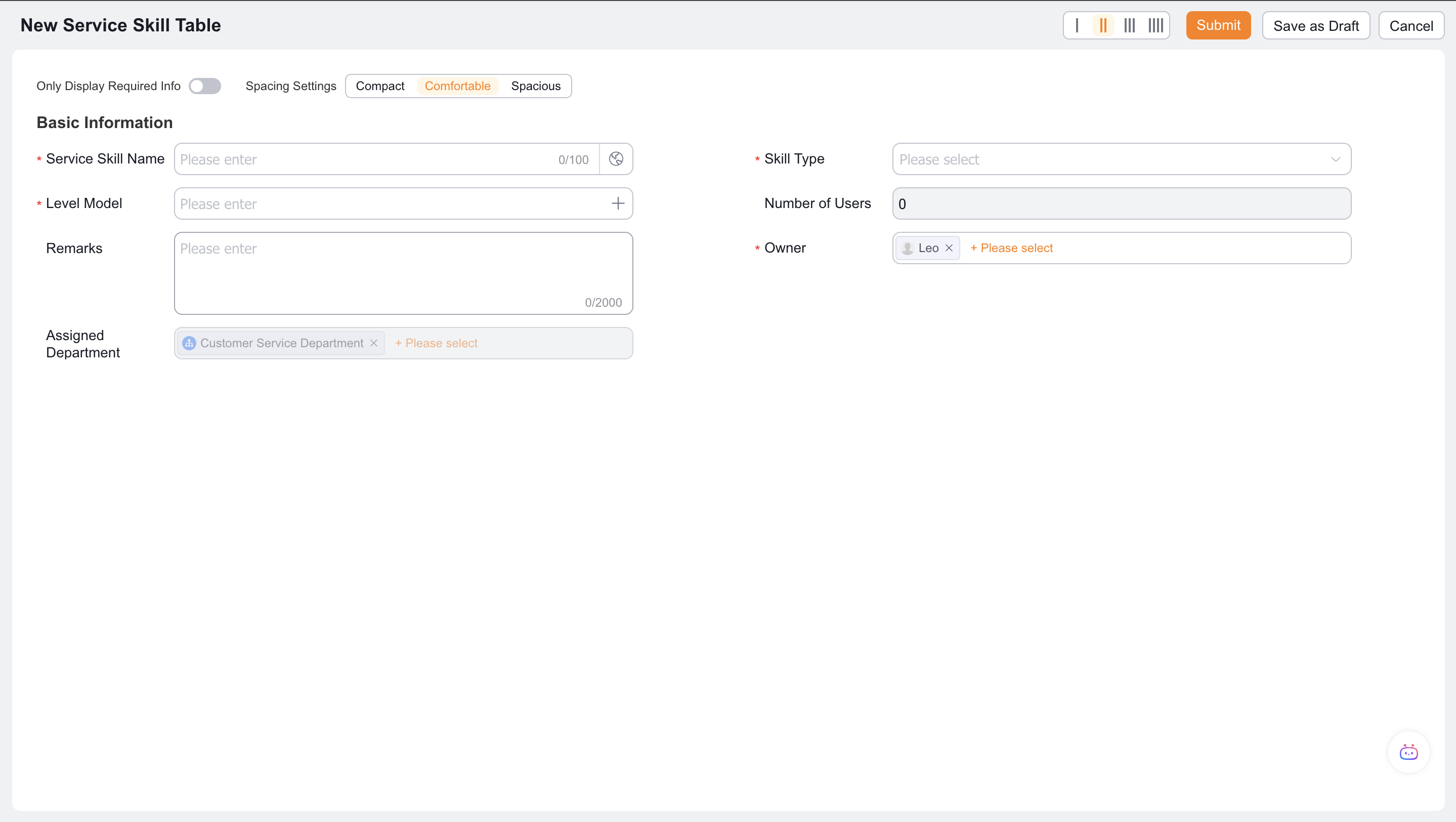This screenshot has height=822, width=1456.
Task: Click the 'Remarks' label
Action: tap(74, 248)
